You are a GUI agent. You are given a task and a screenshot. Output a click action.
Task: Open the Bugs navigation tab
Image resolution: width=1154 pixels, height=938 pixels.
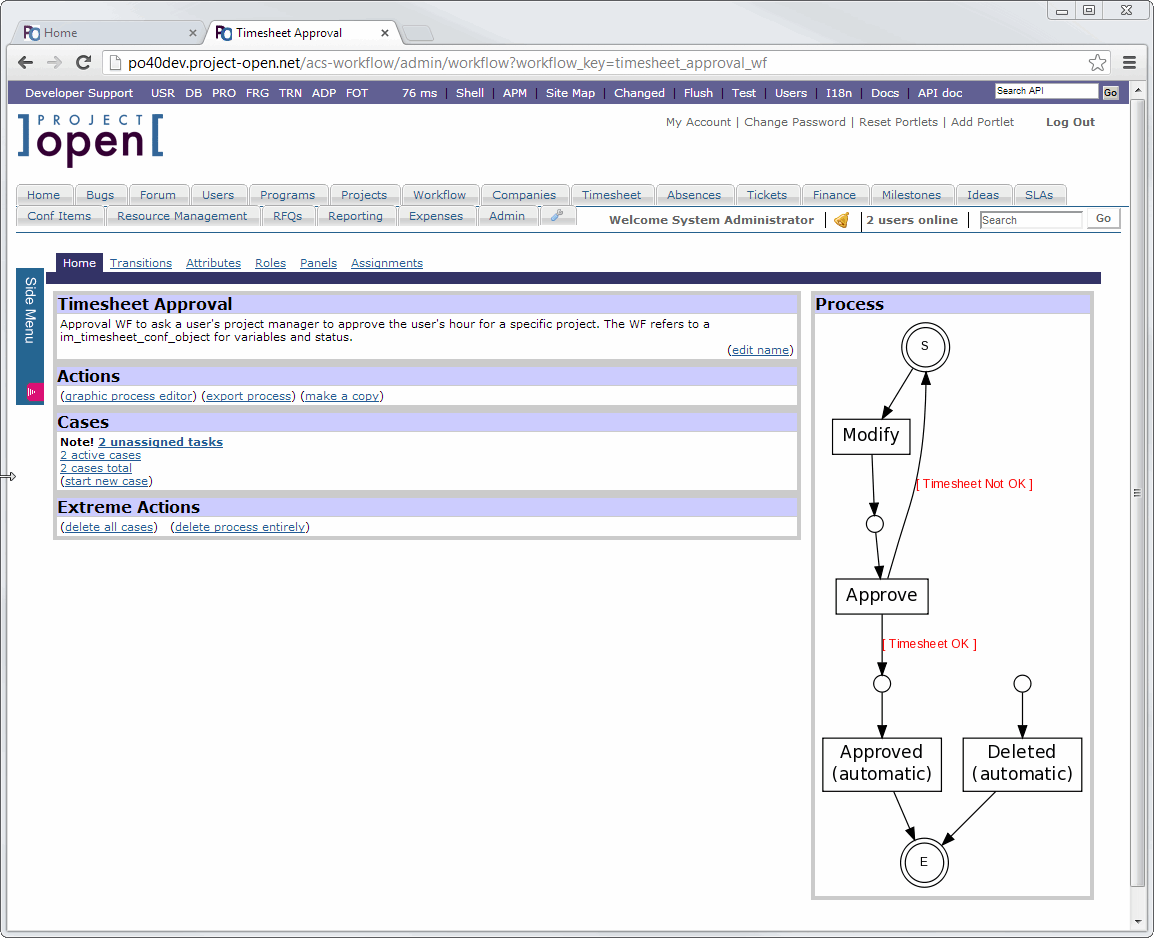(x=100, y=195)
